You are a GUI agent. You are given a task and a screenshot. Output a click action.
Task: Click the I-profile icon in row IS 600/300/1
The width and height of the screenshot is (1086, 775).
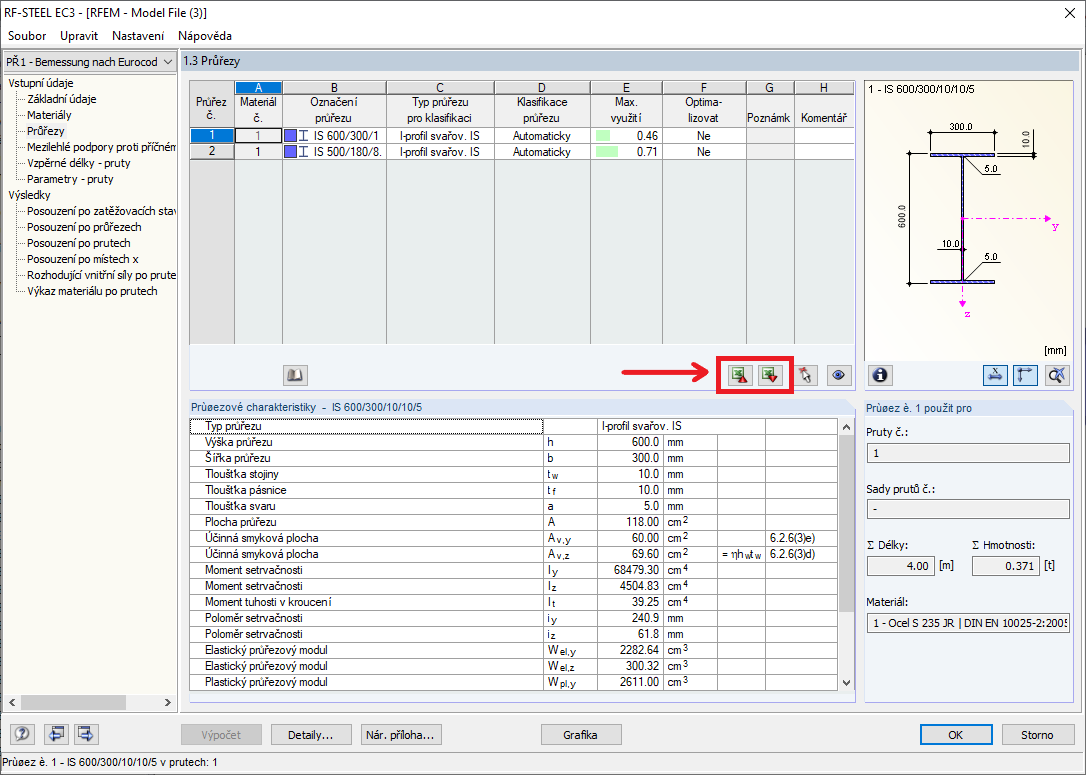[303, 136]
